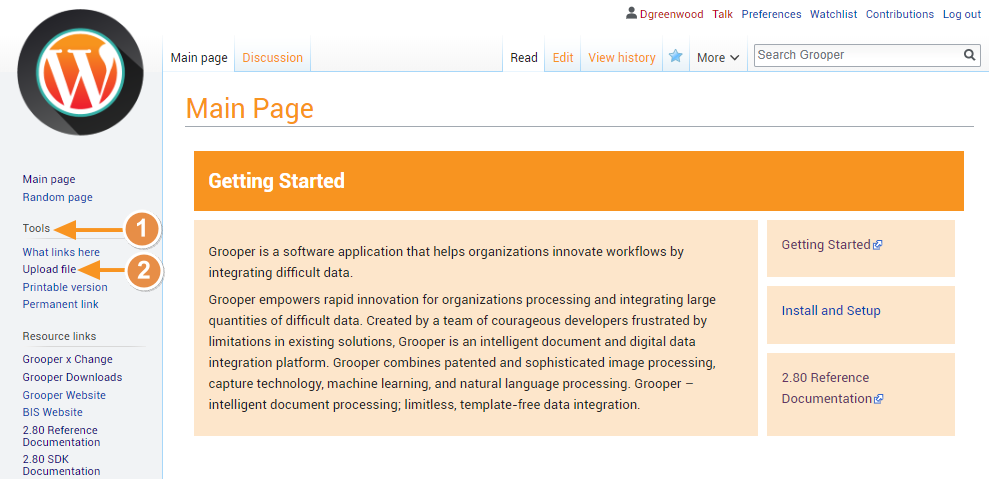Open Grooper Downloads link
Image resolution: width=989 pixels, height=479 pixels.
pos(73,377)
